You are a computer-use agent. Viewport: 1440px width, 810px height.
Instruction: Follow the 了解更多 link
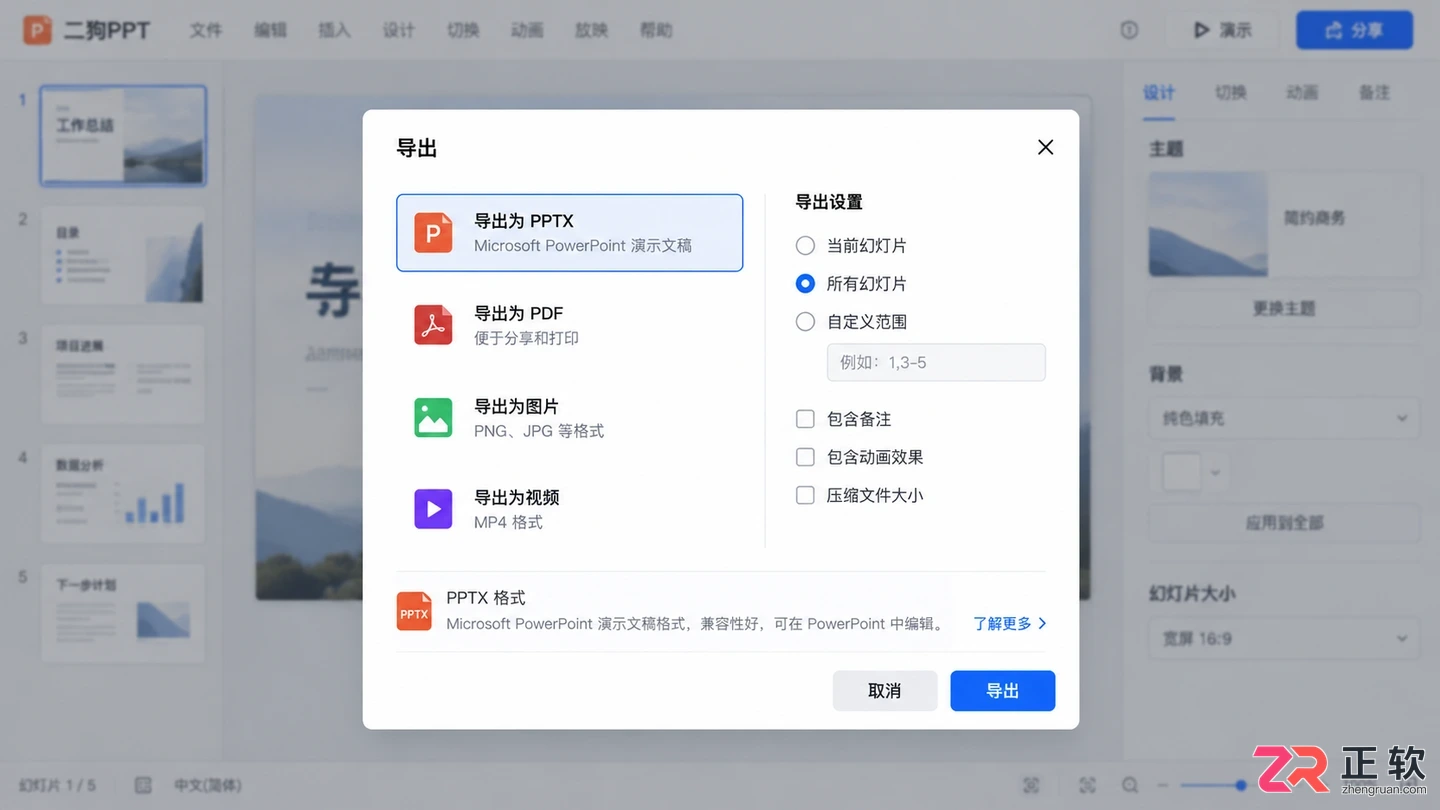coord(1010,623)
